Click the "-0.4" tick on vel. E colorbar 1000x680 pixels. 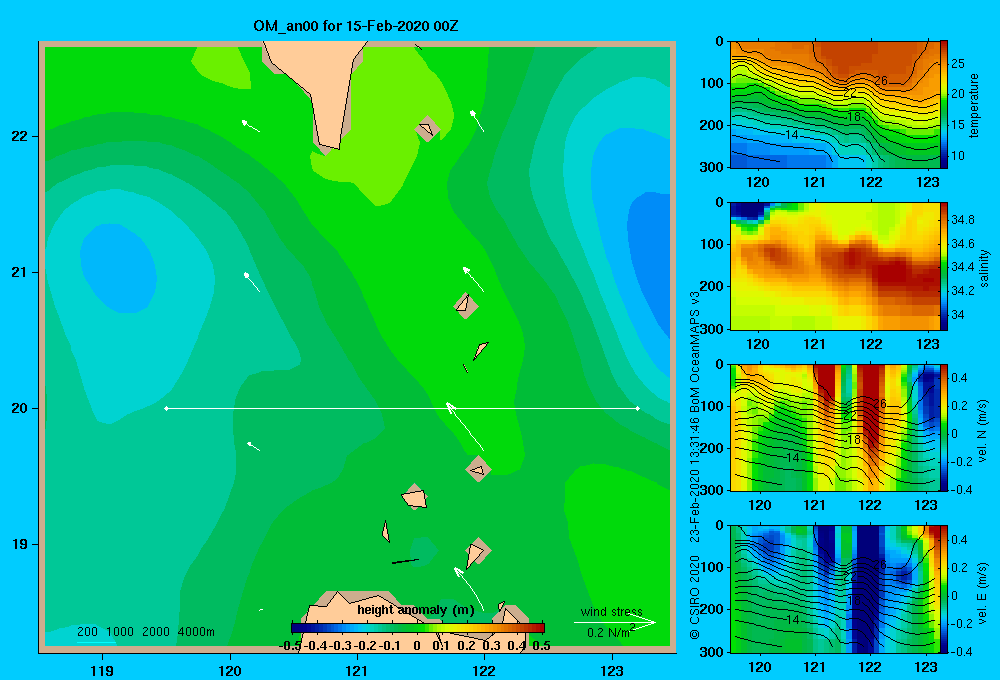click(x=961, y=651)
